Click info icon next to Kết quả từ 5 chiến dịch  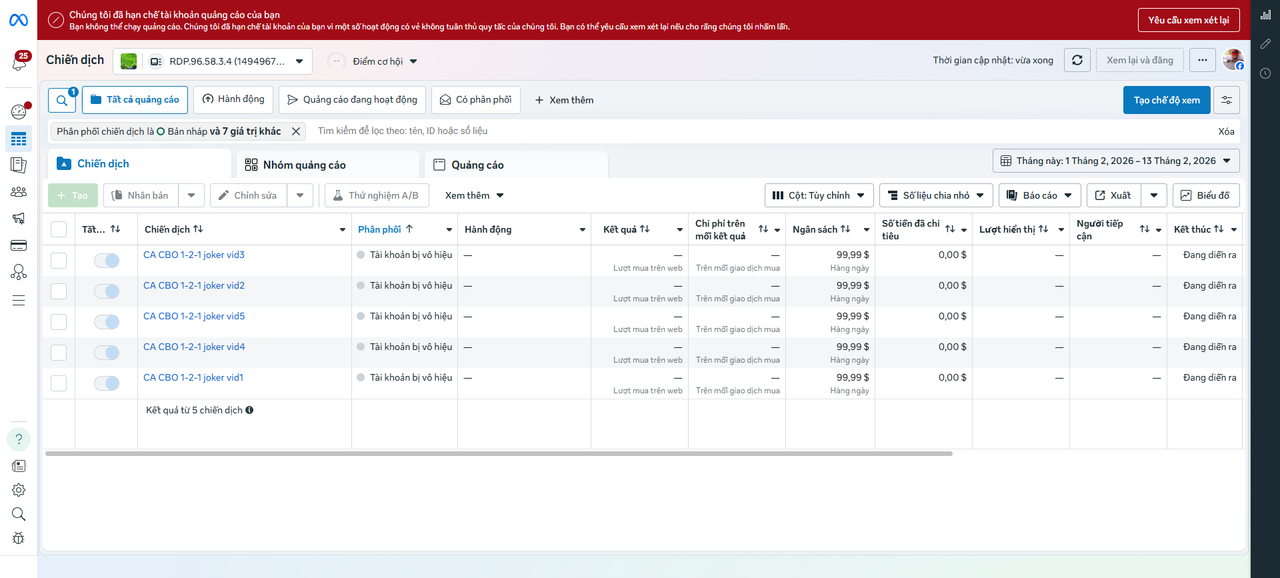pos(249,410)
